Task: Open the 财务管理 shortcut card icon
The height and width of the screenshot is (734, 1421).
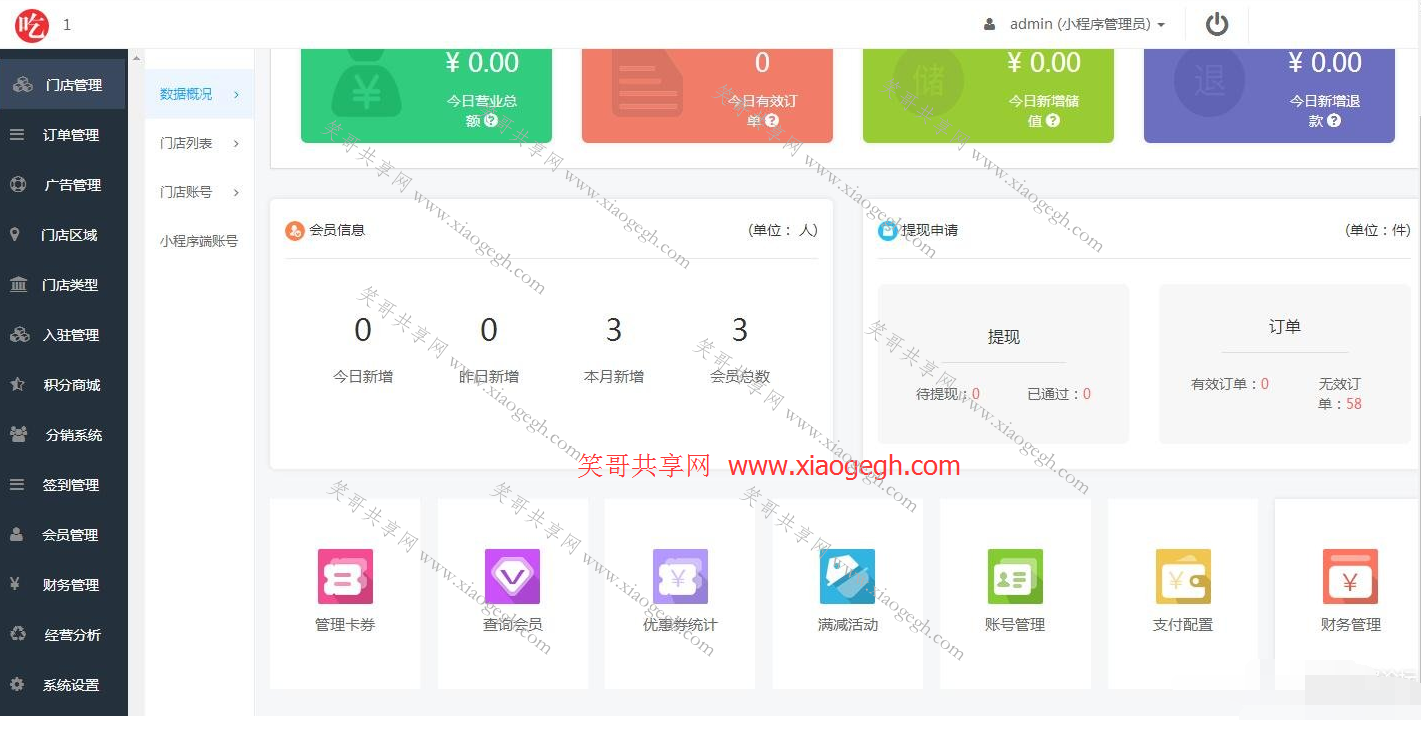Action: pyautogui.click(x=1350, y=576)
